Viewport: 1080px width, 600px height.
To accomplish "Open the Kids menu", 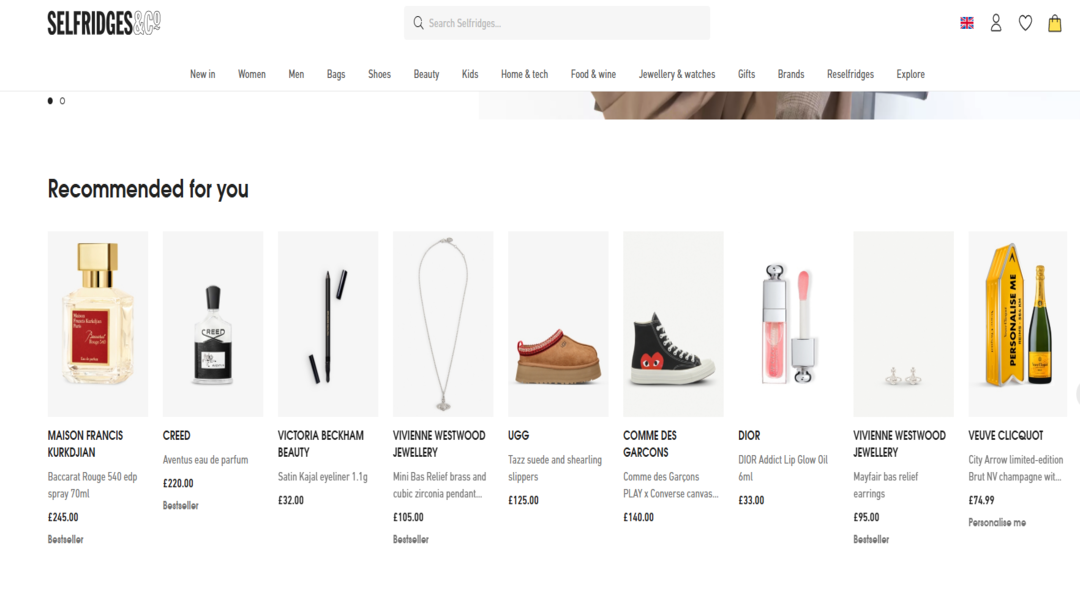I will click(x=470, y=74).
